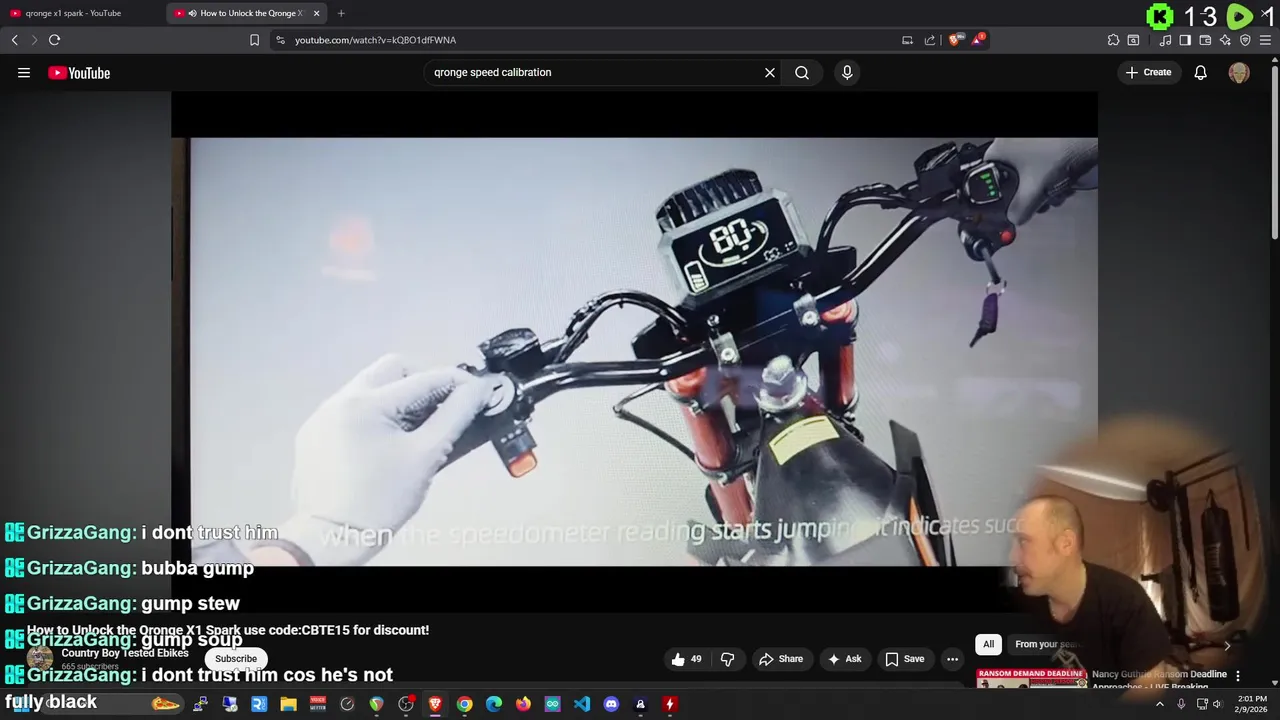Viewport: 1280px width, 720px height.
Task: Open options for the Nancy Guthrie video
Action: click(1238, 676)
